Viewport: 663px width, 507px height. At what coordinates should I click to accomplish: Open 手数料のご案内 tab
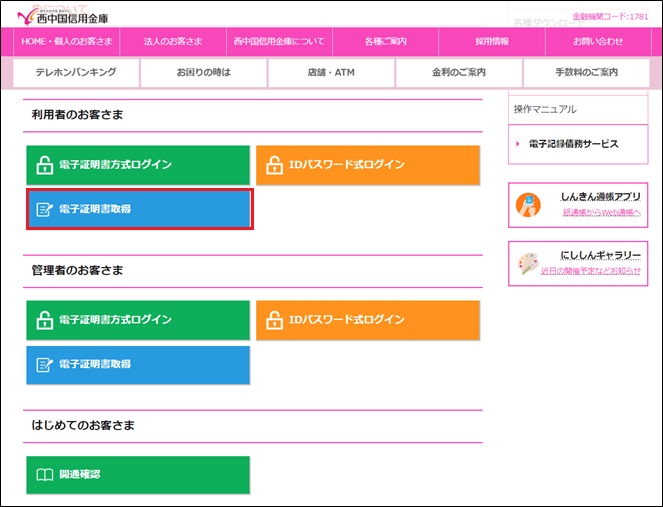[x=586, y=73]
